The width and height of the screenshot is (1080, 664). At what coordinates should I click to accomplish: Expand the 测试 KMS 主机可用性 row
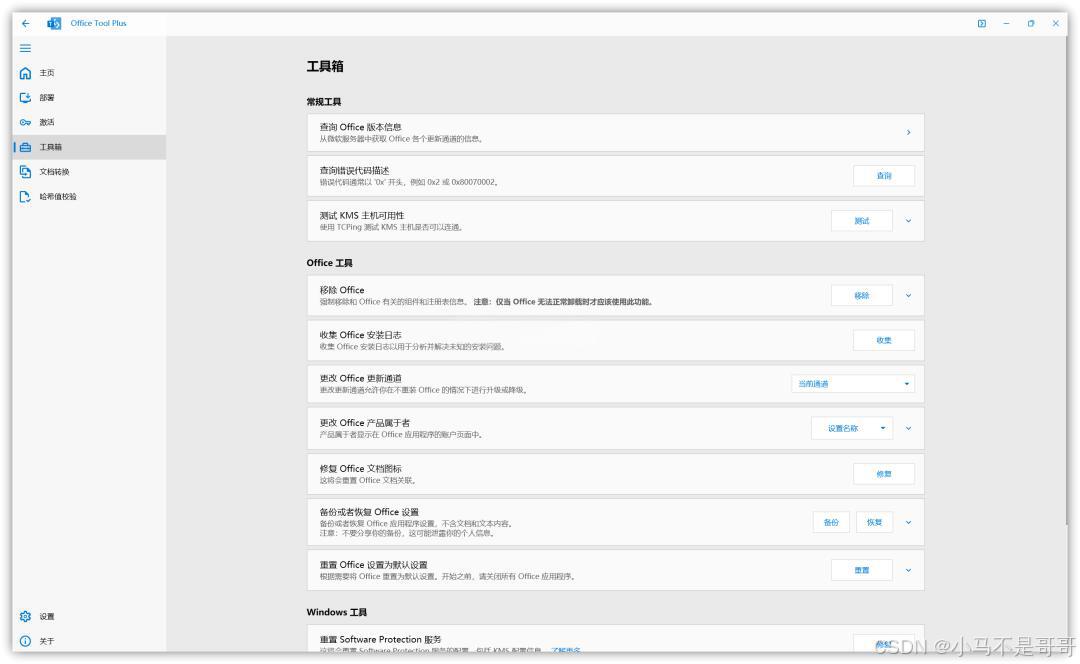[908, 221]
